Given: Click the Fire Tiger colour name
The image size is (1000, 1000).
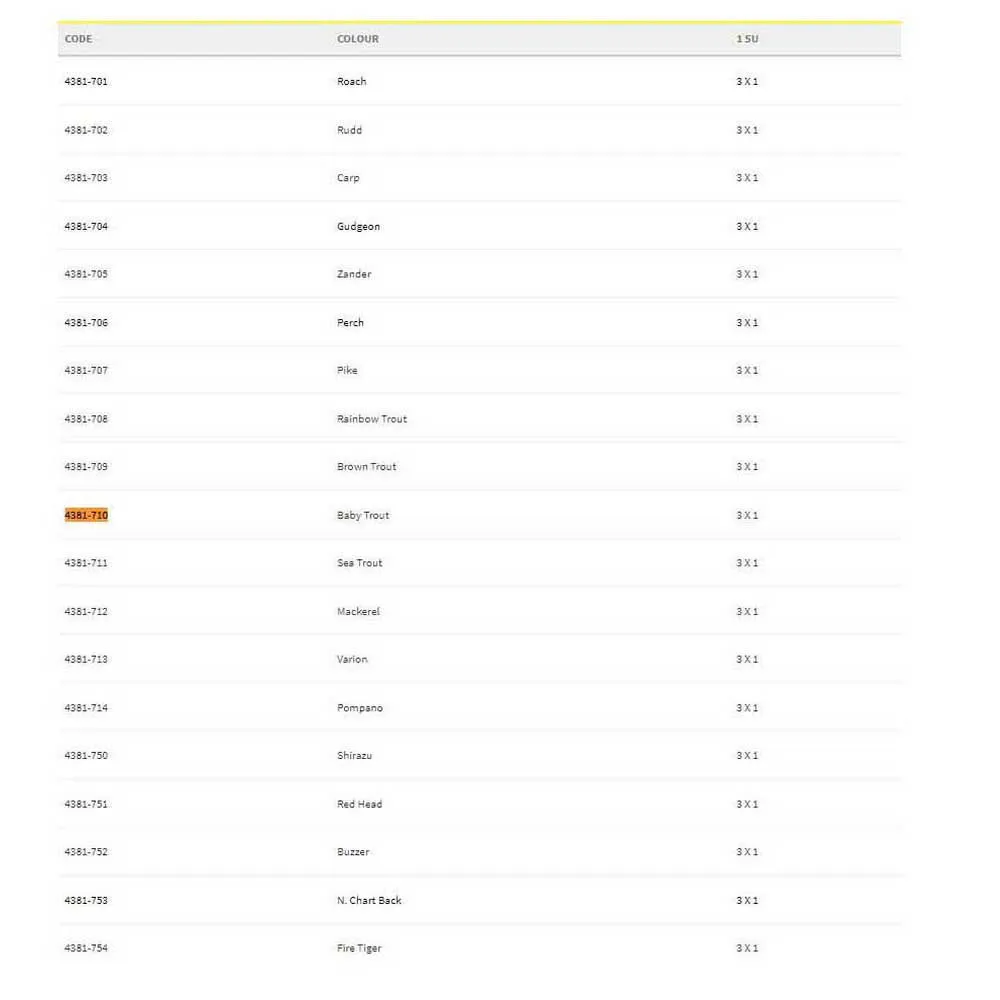Looking at the screenshot, I should pos(359,948).
